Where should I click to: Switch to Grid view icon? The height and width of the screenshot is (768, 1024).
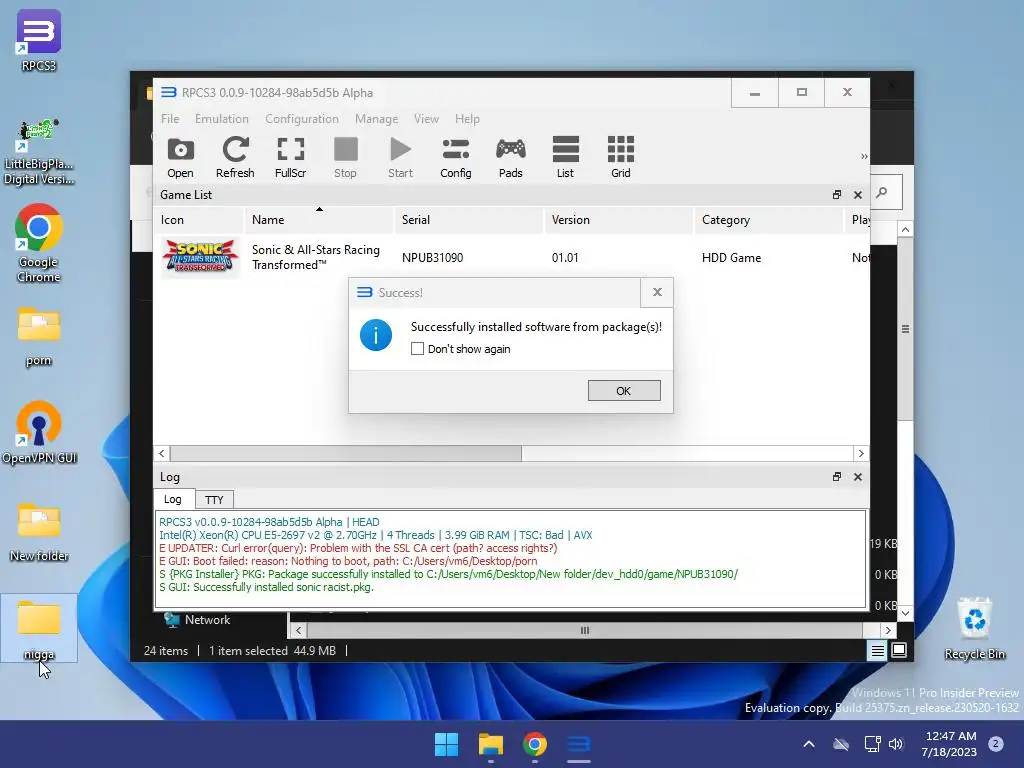coord(621,157)
